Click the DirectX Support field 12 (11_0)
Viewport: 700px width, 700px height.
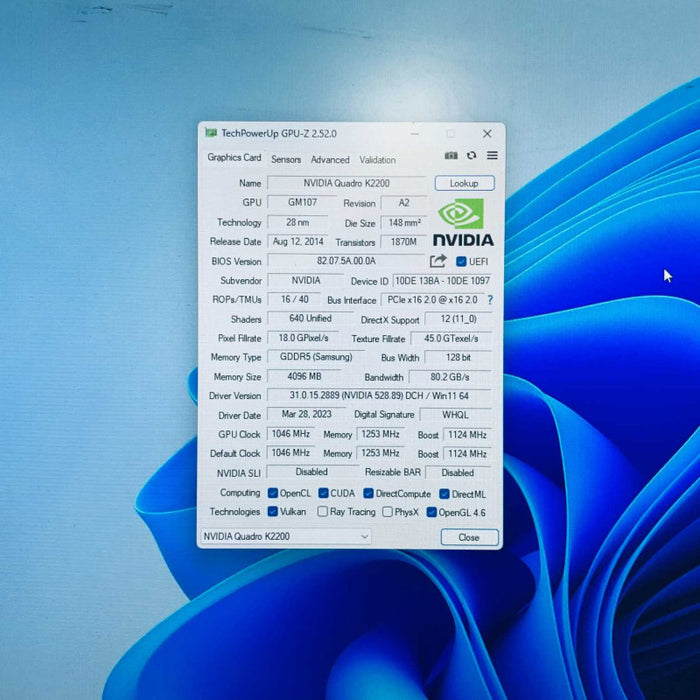coord(458,319)
